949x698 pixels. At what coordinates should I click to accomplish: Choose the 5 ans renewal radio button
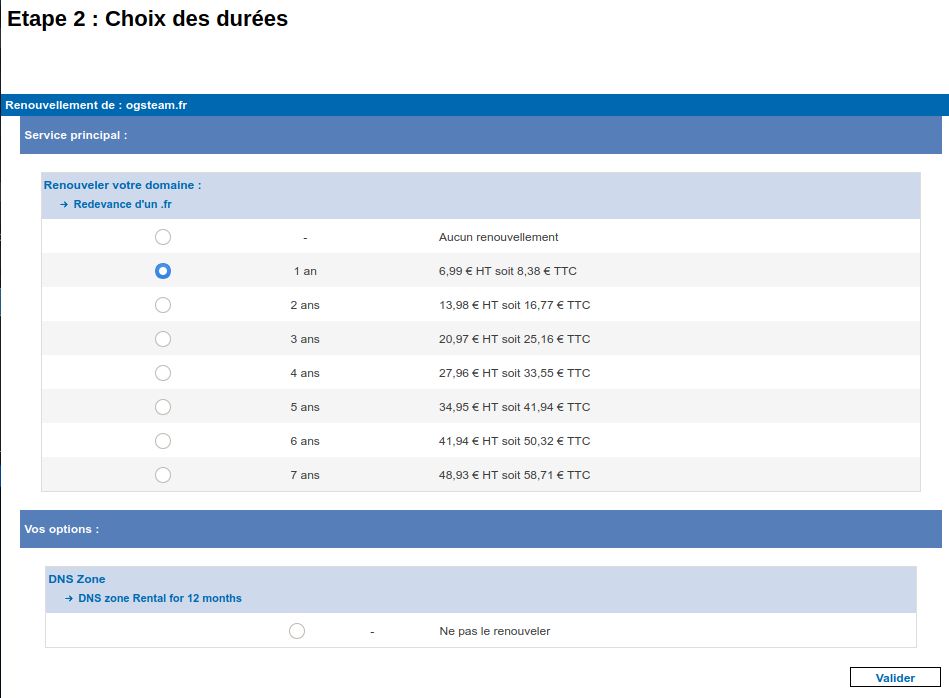pos(163,407)
